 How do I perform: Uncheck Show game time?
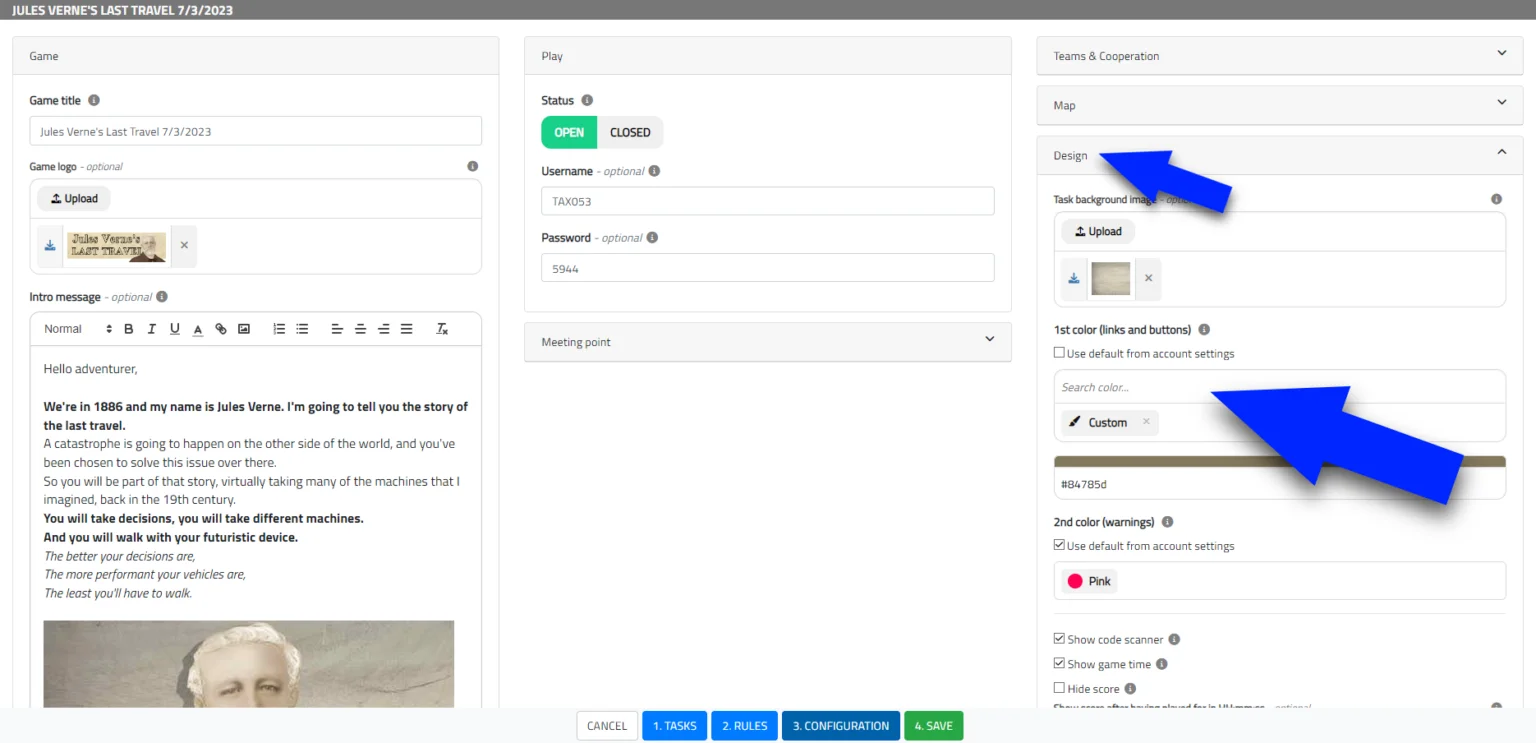pos(1059,664)
